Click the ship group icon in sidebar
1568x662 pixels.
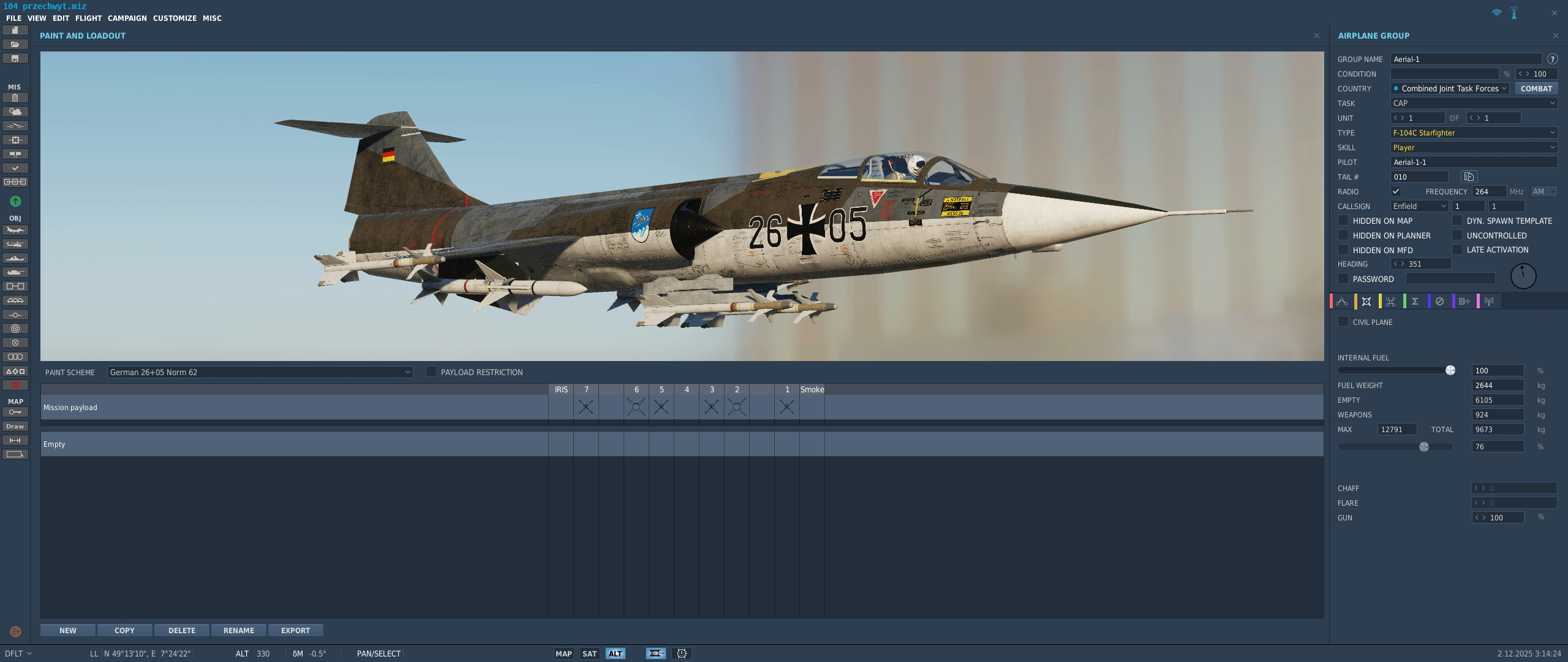(x=15, y=258)
